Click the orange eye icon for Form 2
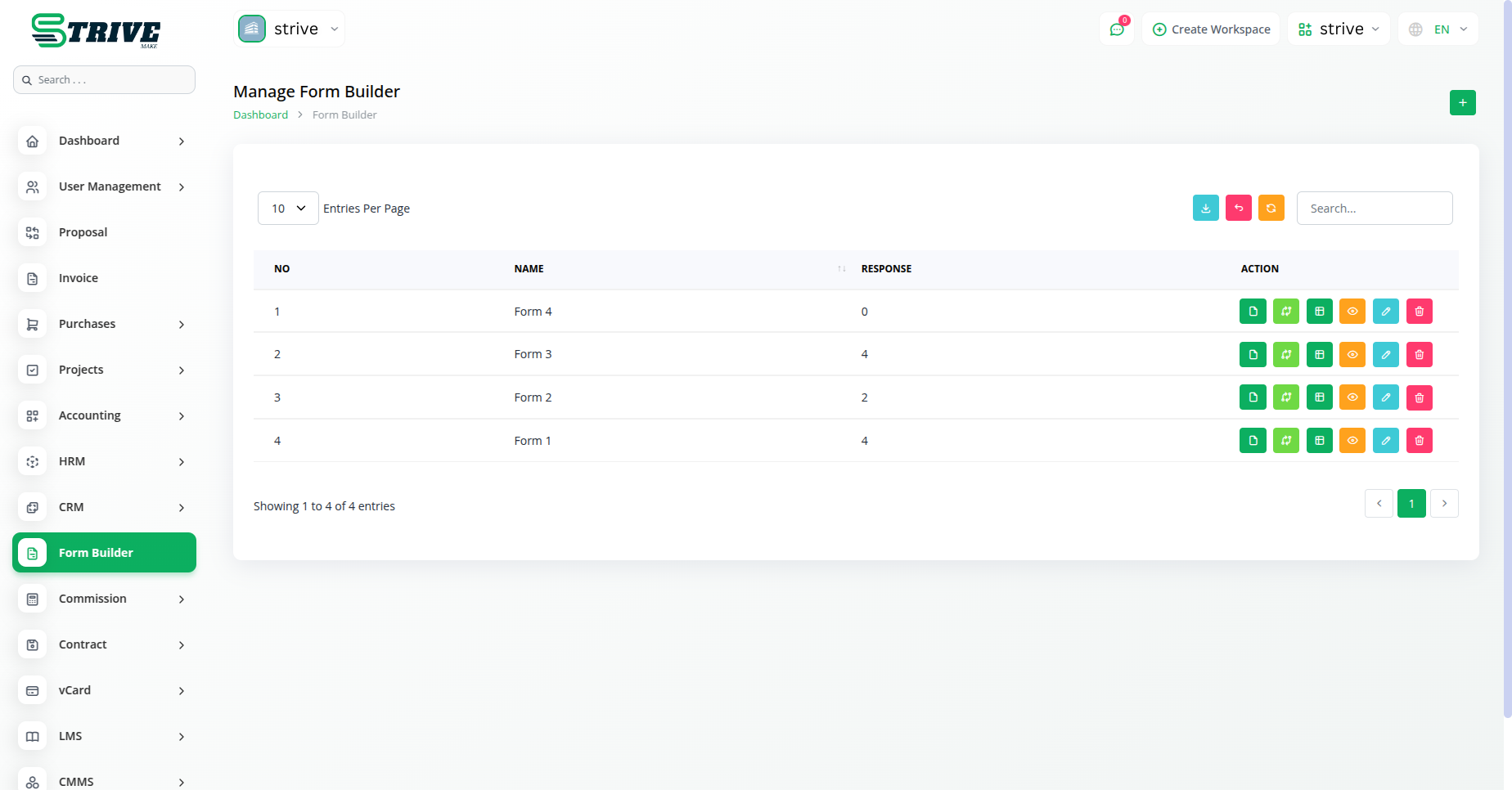 1352,397
